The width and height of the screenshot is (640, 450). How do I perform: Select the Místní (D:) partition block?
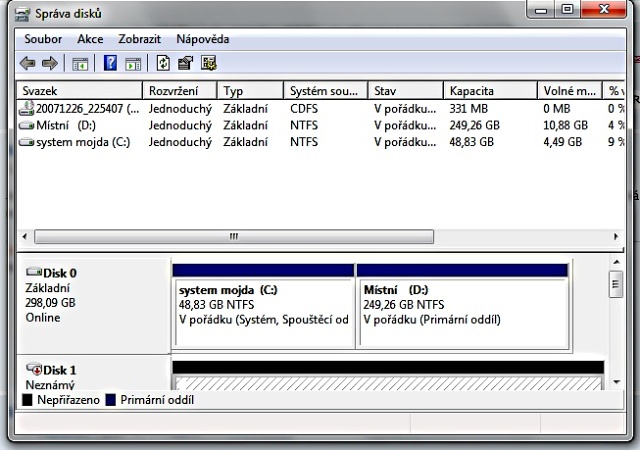click(x=461, y=310)
